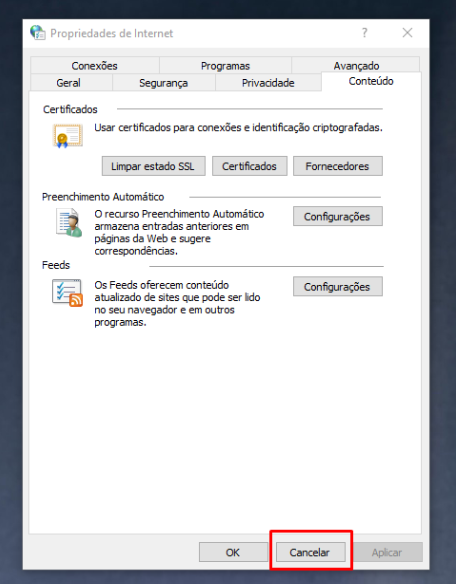Image resolution: width=456 pixels, height=584 pixels.
Task: Click the Cancelar button
Action: (310, 552)
